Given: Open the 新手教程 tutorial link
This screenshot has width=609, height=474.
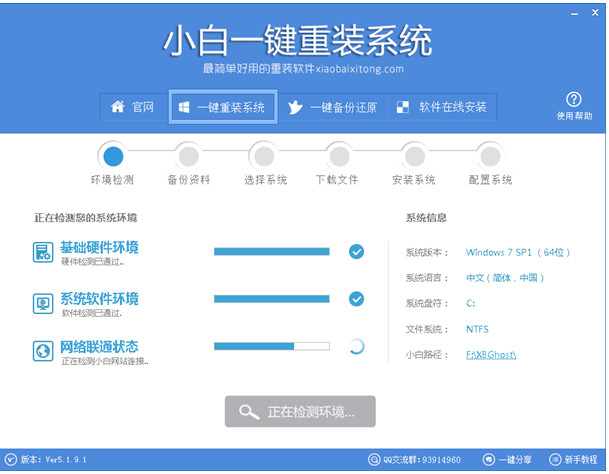Looking at the screenshot, I should pyautogui.click(x=581, y=460).
